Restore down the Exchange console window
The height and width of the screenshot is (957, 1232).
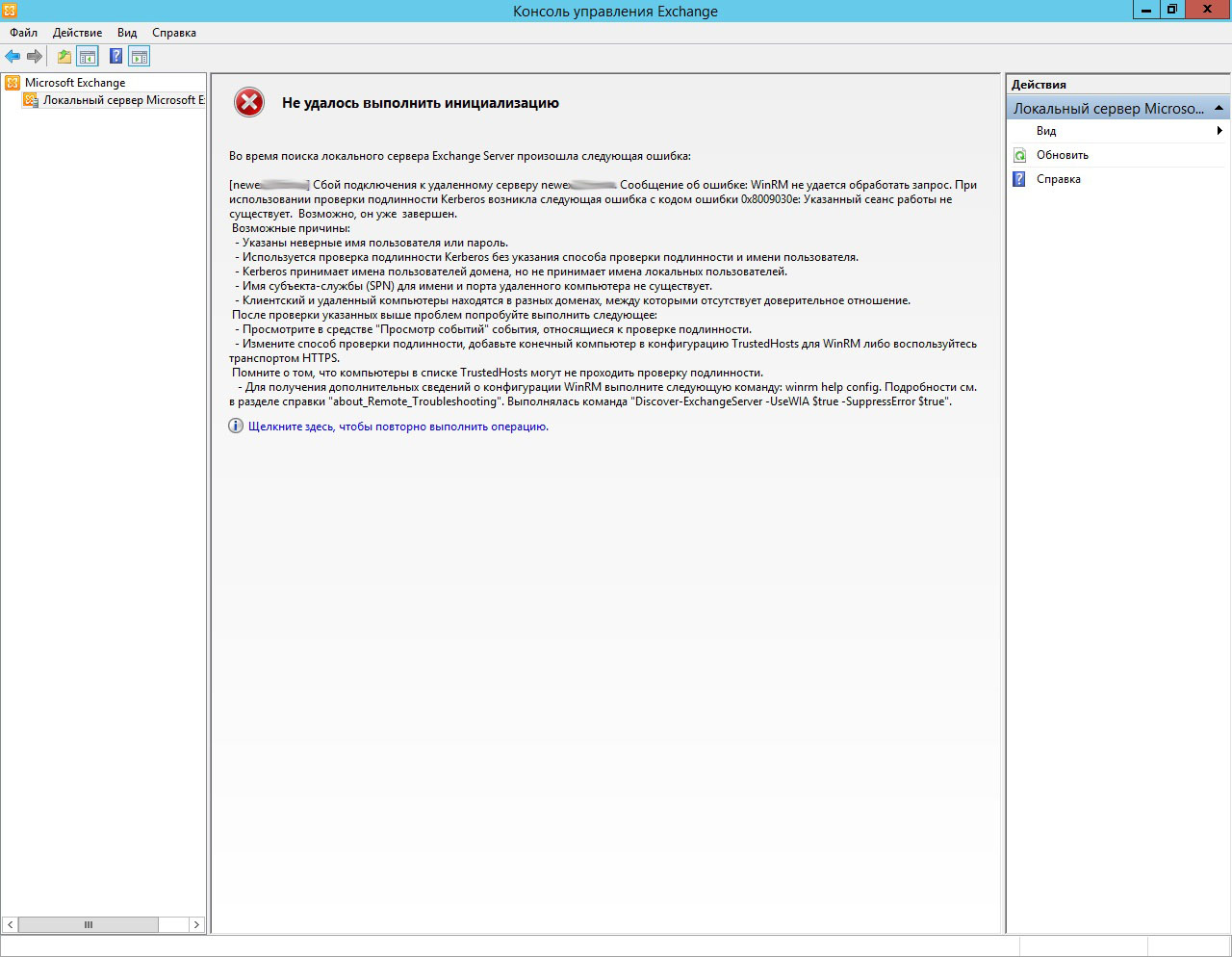pos(1172,10)
